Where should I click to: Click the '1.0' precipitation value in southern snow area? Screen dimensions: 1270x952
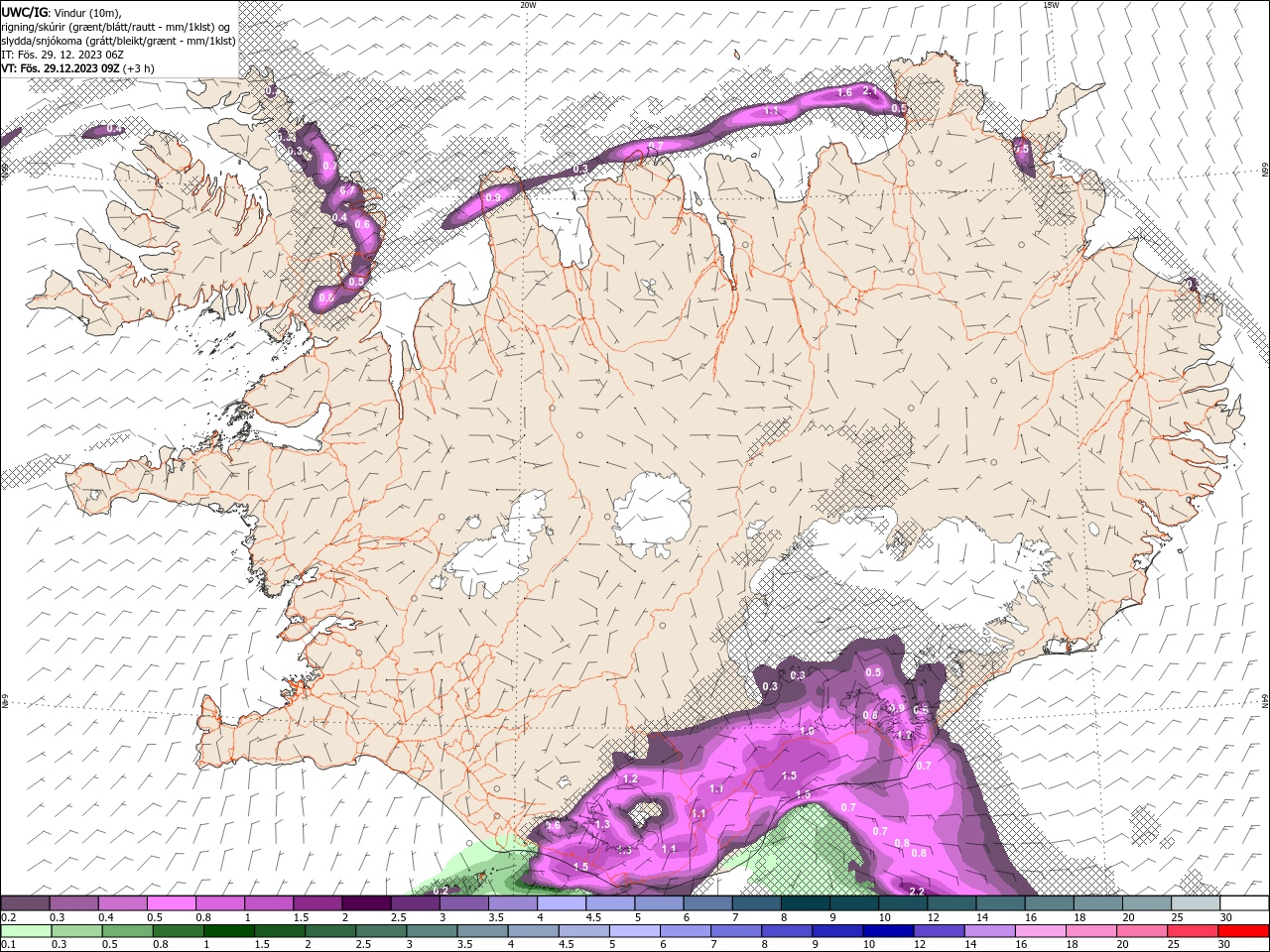click(x=807, y=731)
